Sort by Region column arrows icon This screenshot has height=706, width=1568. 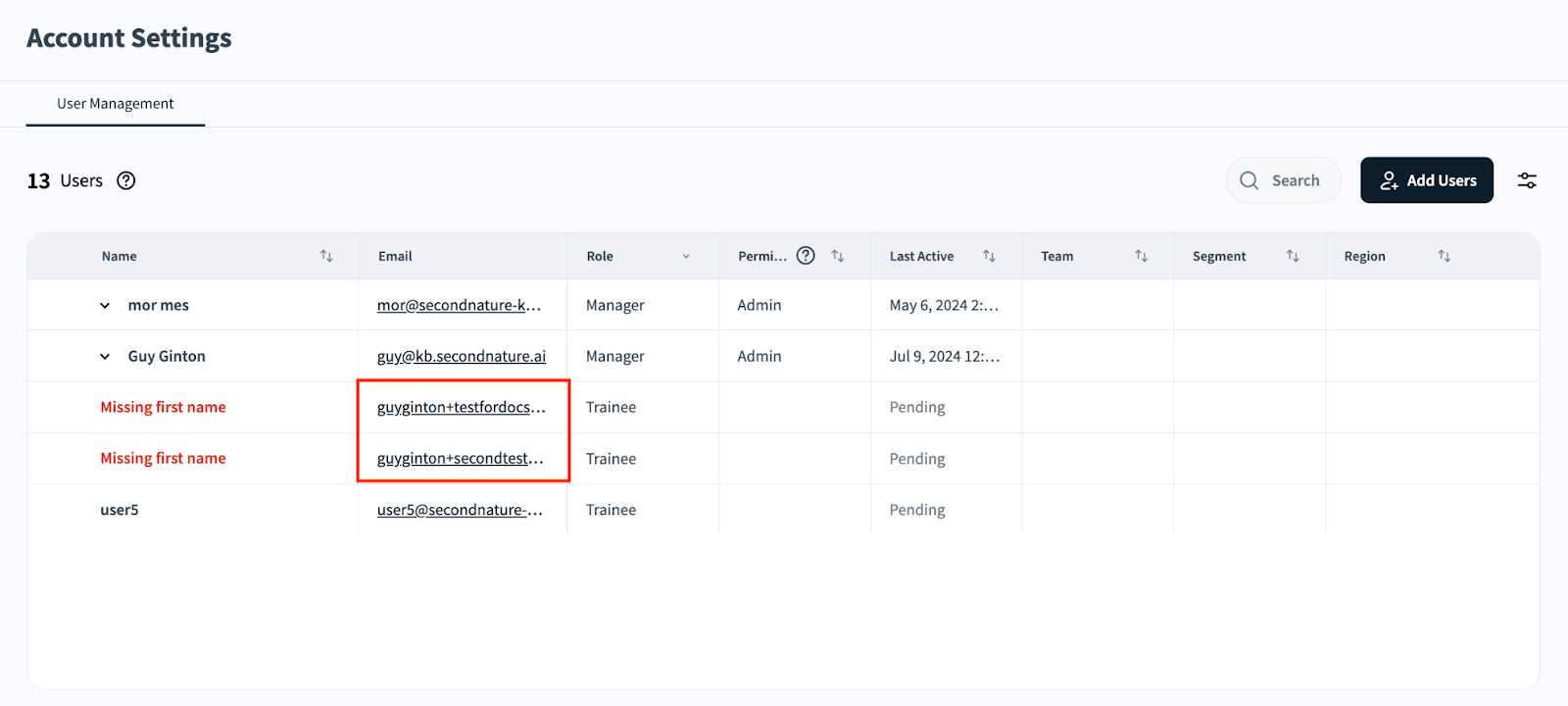tap(1444, 256)
